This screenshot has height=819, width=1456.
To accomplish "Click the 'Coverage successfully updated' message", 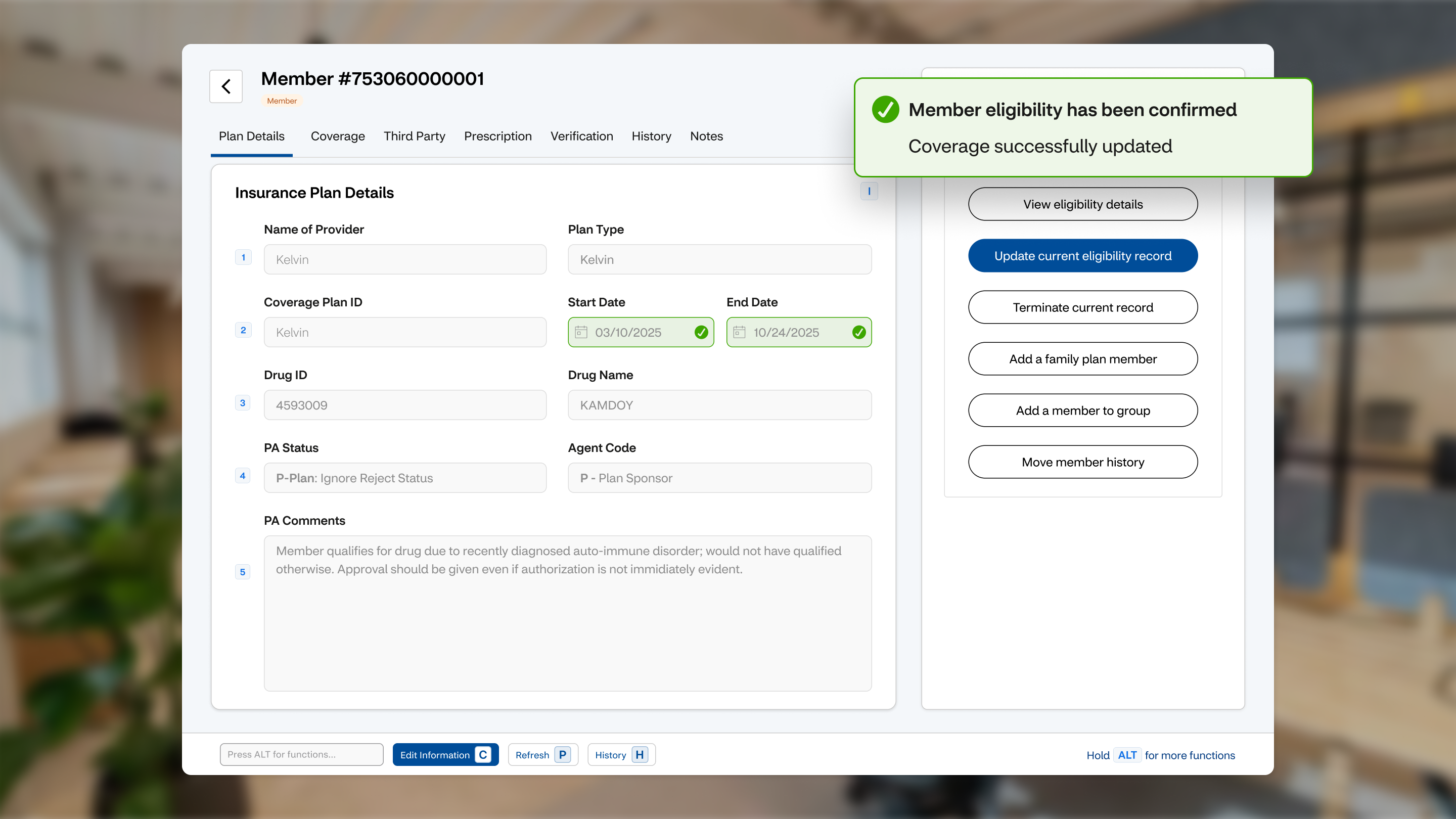I will (1040, 147).
